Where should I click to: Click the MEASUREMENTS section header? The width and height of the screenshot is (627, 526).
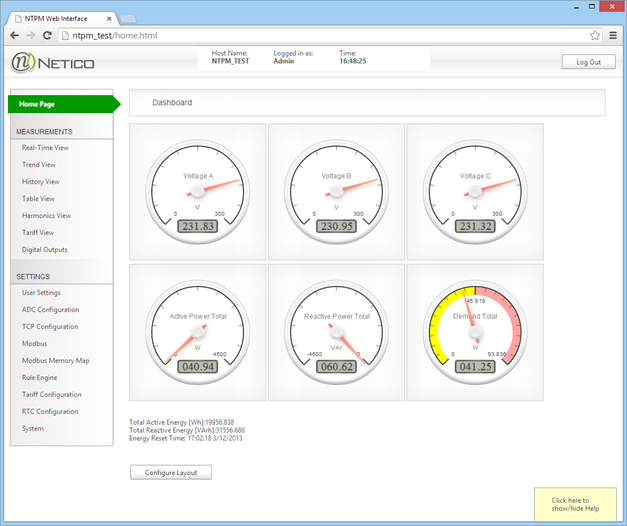44,132
